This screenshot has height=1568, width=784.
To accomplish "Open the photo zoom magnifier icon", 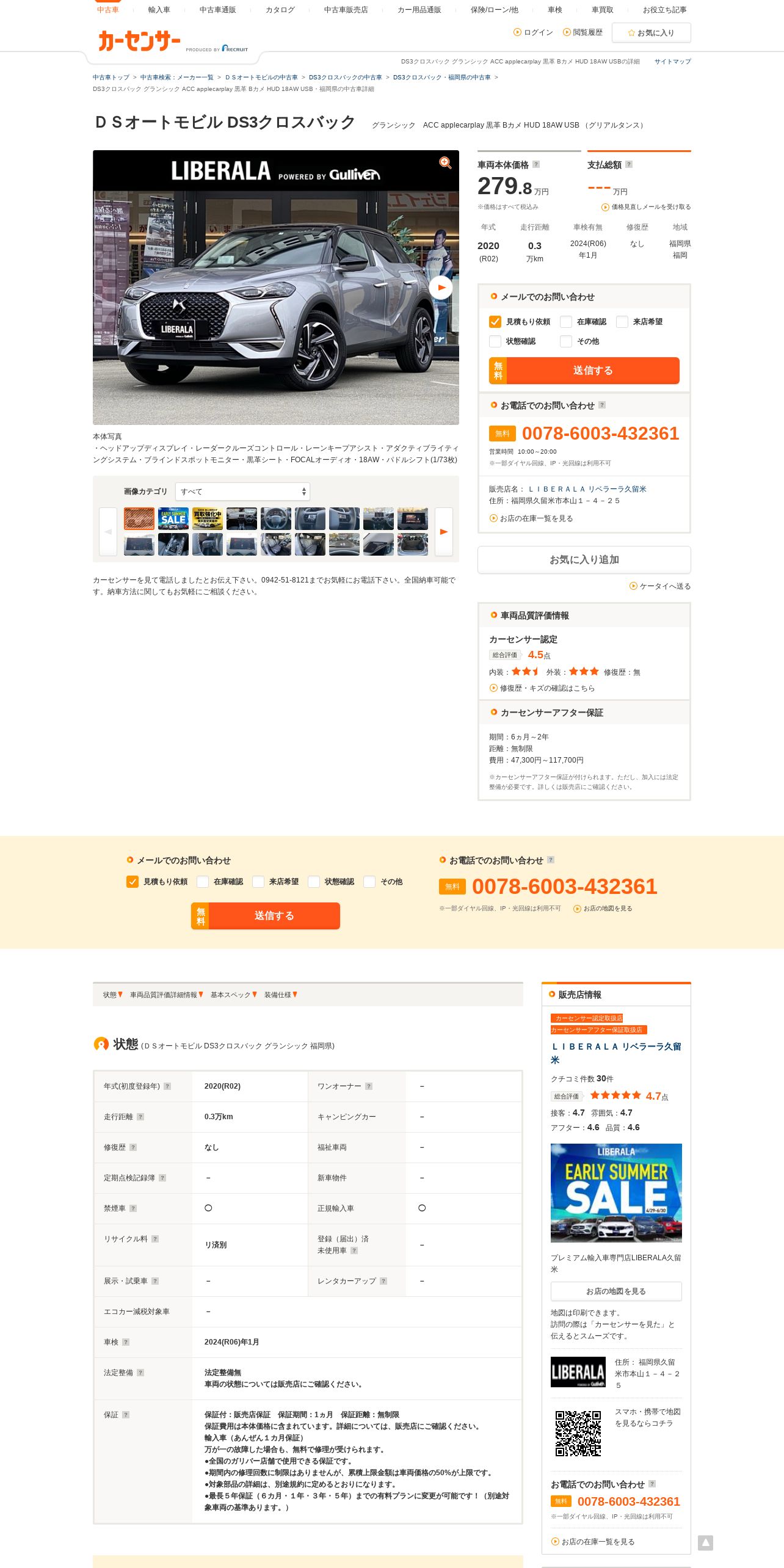I will (445, 162).
